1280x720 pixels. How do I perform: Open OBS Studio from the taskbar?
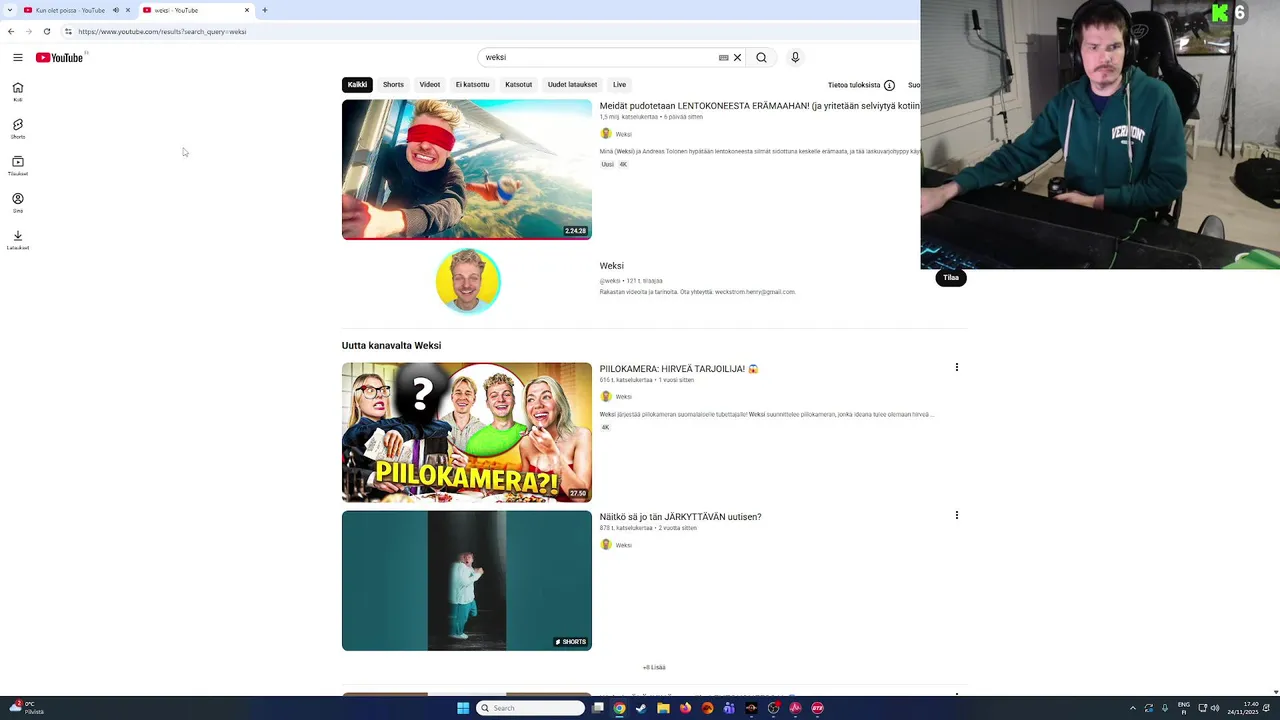tap(773, 708)
